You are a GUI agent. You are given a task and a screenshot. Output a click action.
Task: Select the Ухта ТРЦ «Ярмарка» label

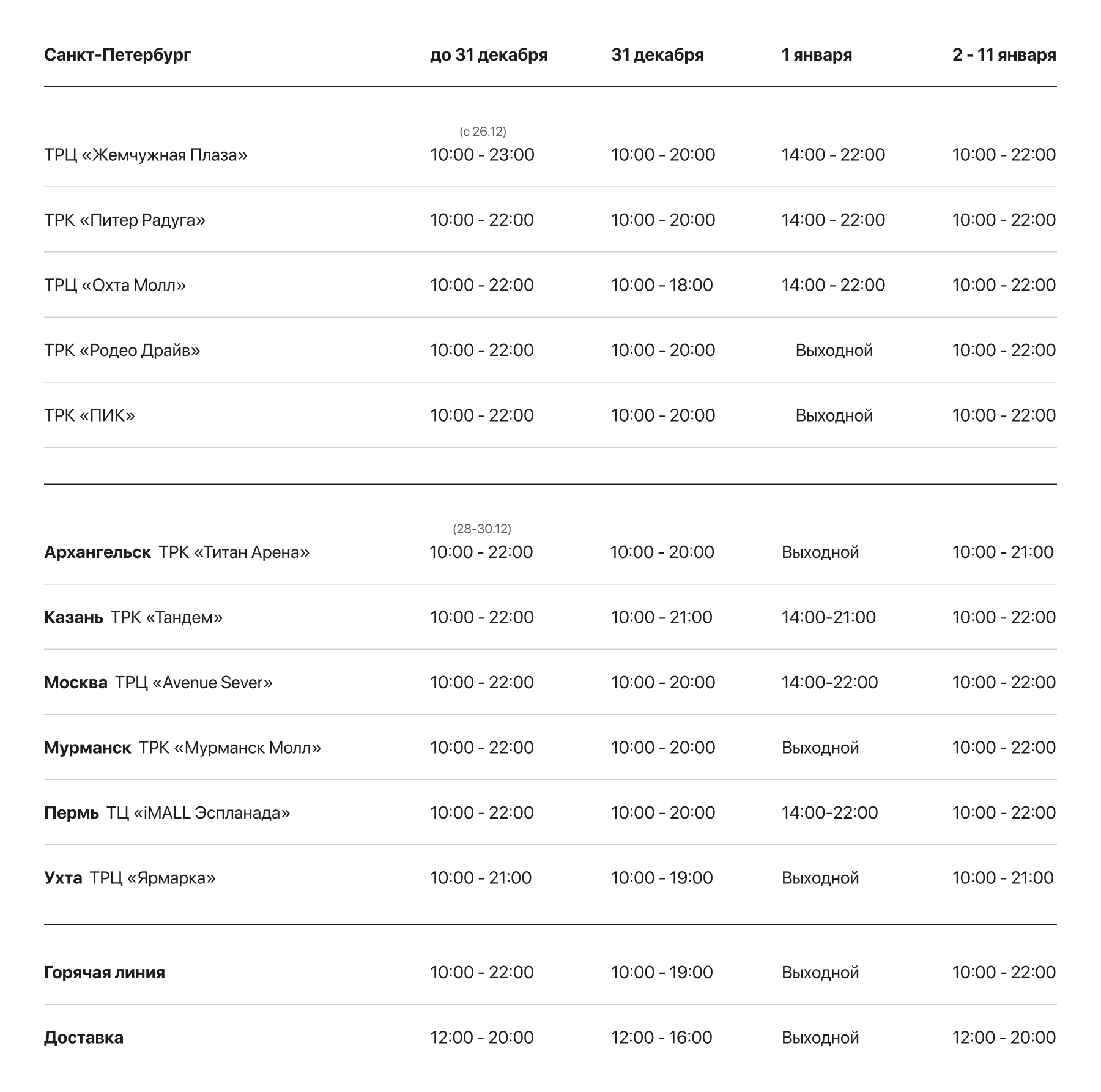(130, 878)
